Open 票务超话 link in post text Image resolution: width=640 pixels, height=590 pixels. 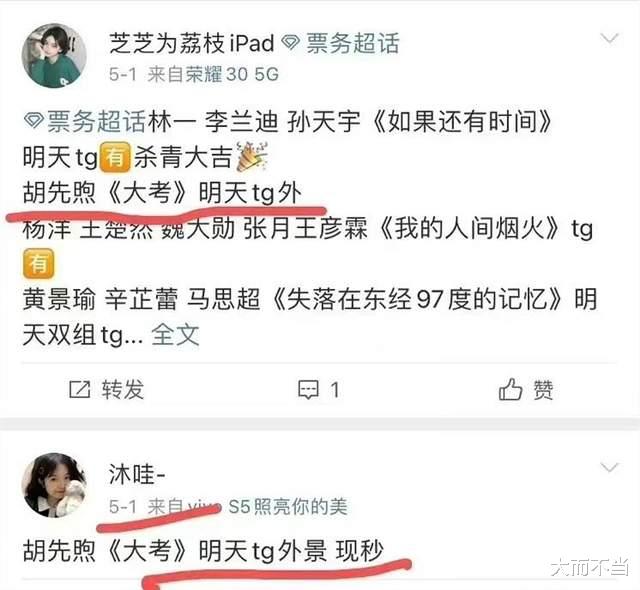tap(96, 121)
